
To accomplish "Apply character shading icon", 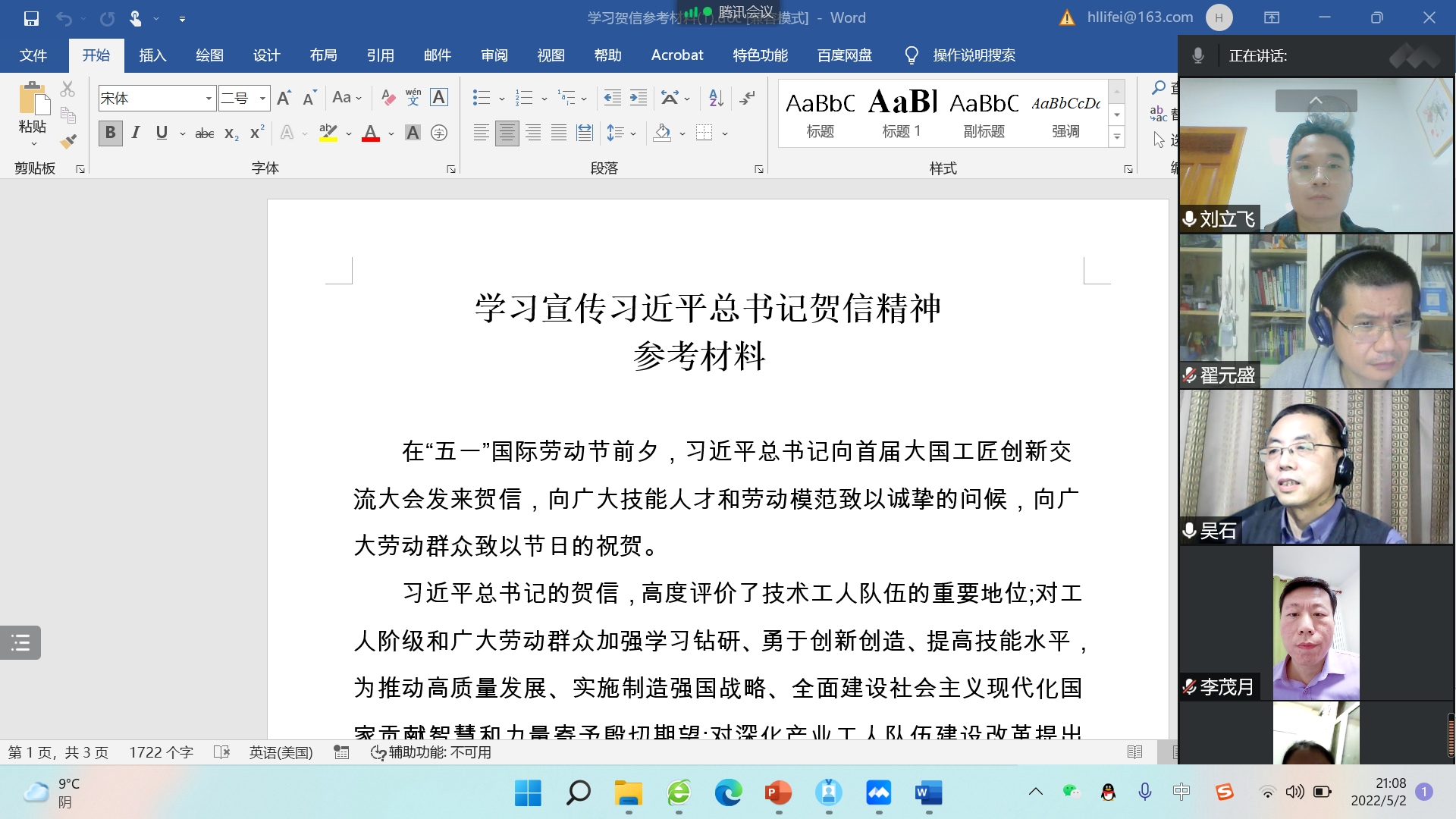I will 413,133.
